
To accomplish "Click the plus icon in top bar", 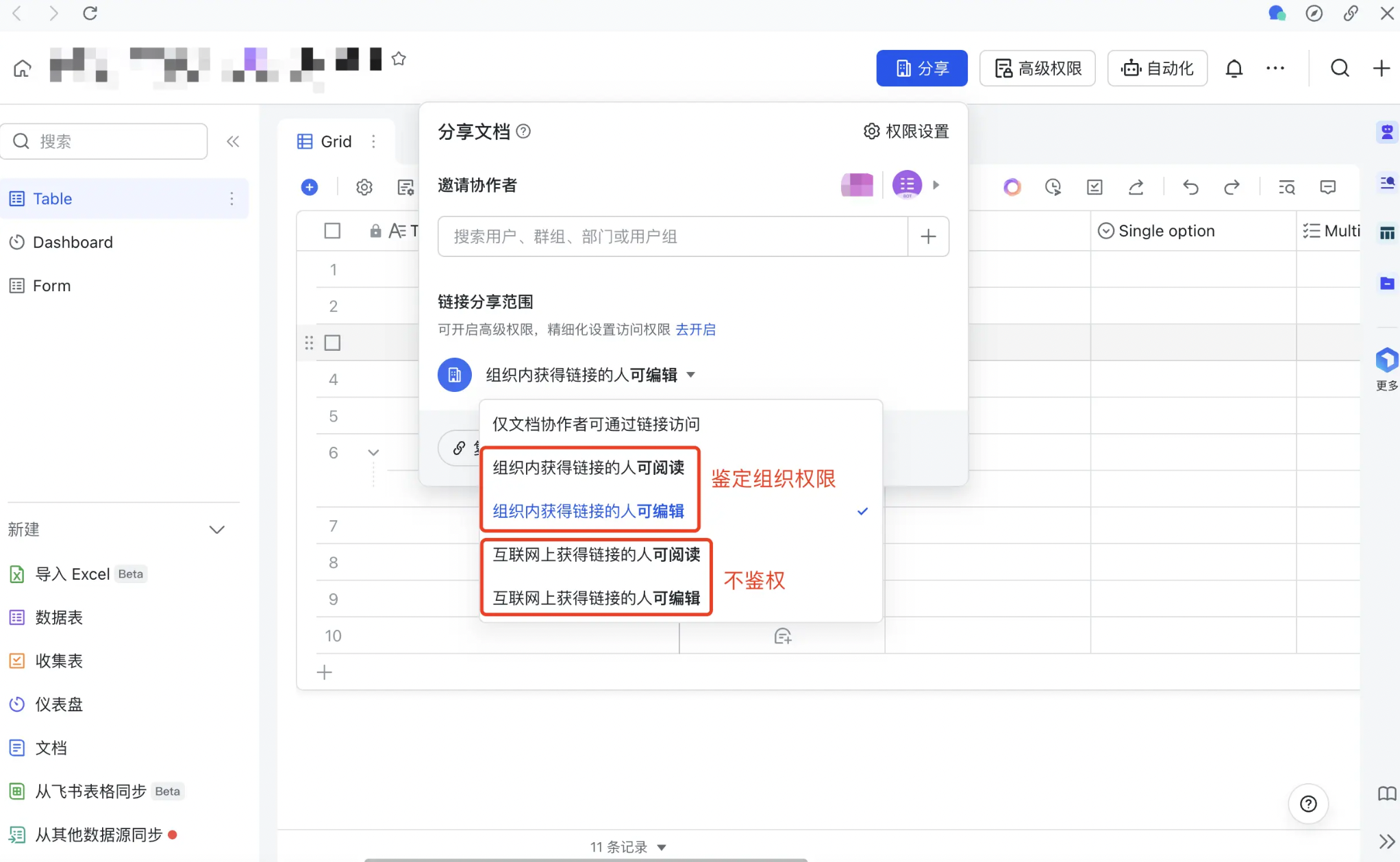I will click(1382, 68).
